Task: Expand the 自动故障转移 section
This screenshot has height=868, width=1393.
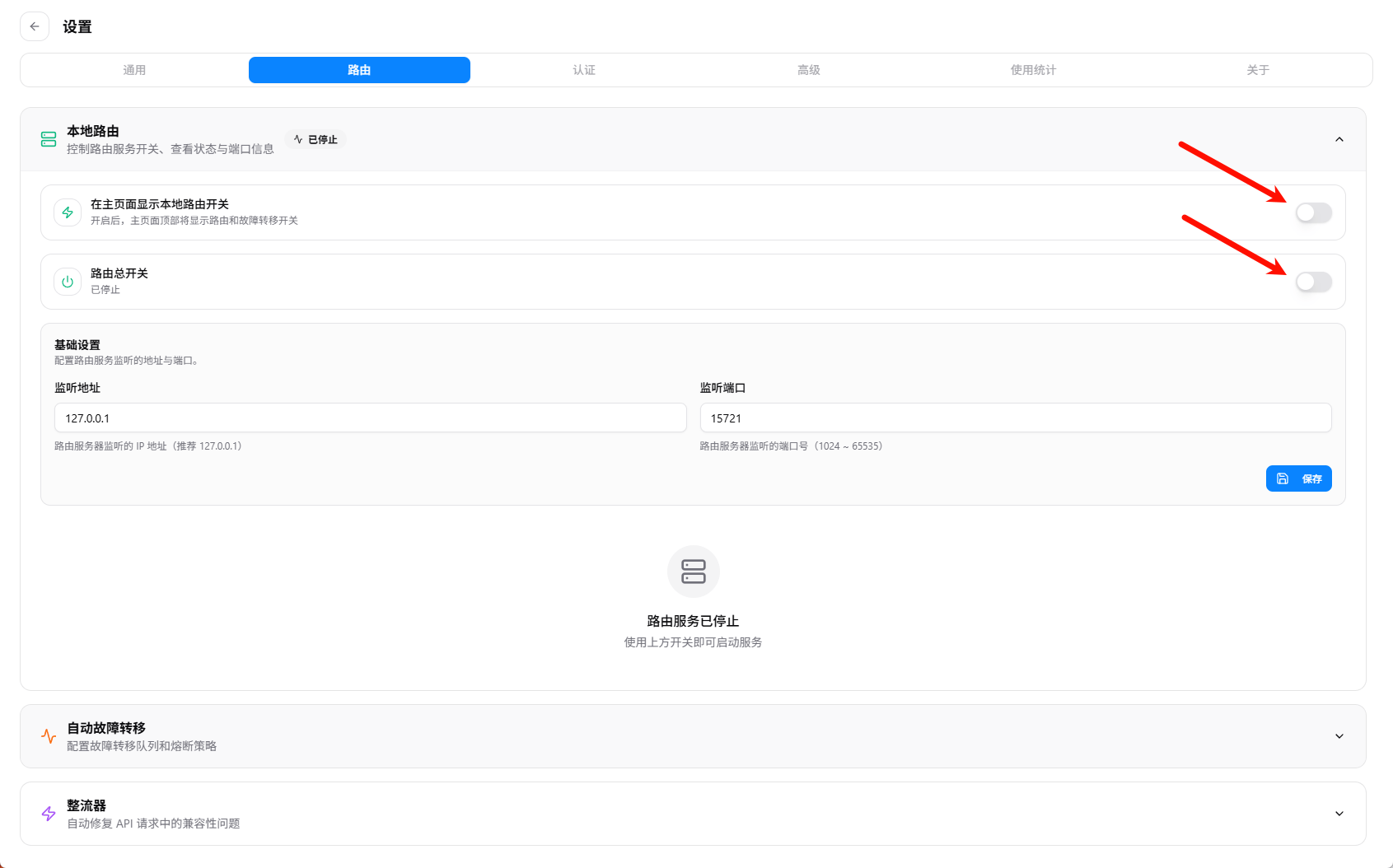Action: pyautogui.click(x=1339, y=736)
